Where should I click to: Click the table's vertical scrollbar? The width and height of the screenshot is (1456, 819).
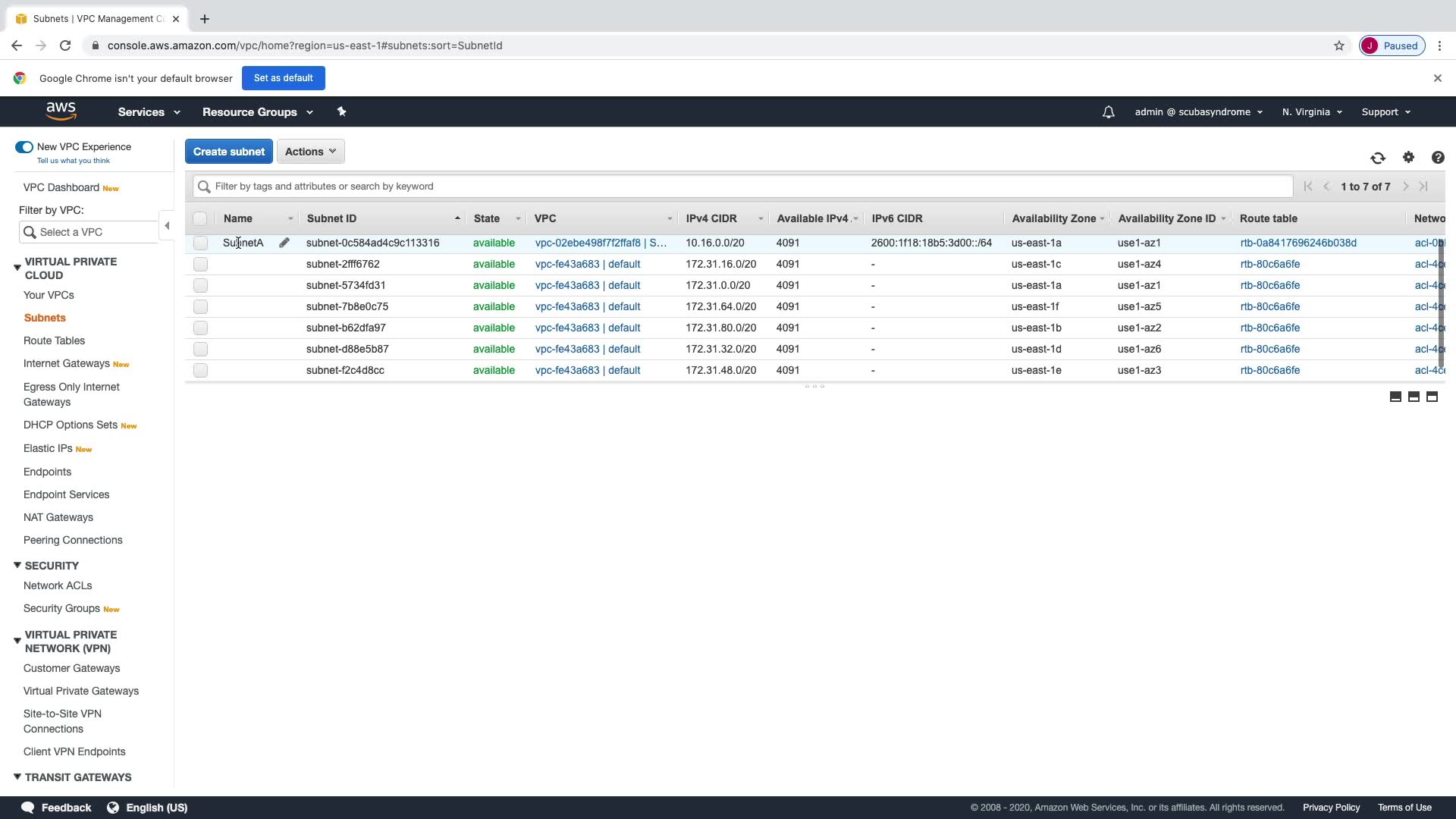pos(1441,303)
